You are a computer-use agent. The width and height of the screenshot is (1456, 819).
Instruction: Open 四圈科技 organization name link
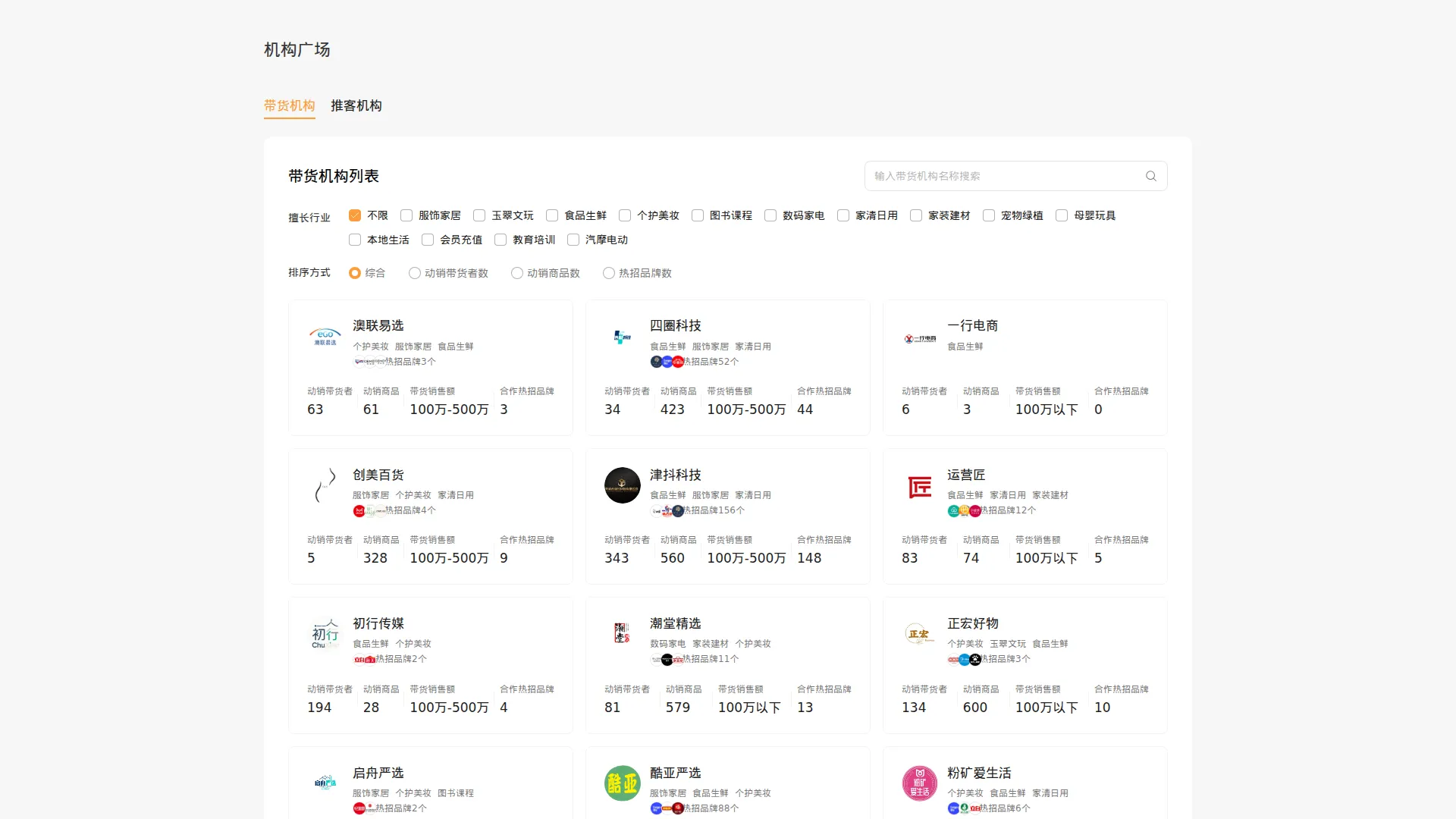click(x=676, y=325)
